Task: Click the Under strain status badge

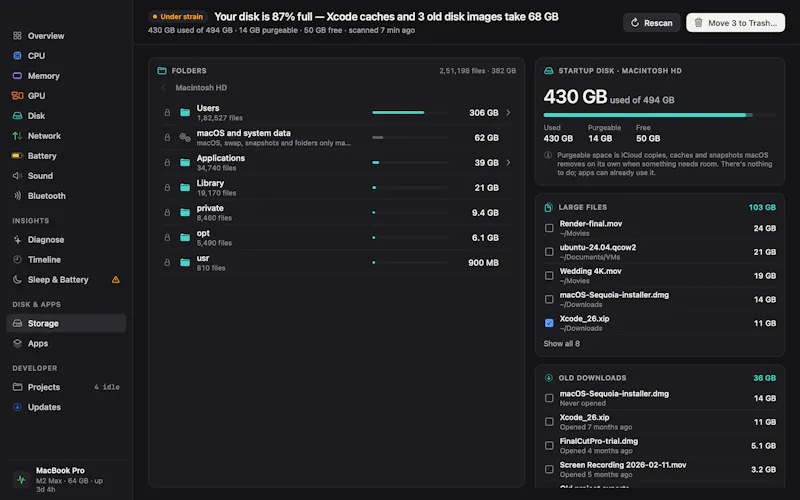Action: pyautogui.click(x=178, y=16)
